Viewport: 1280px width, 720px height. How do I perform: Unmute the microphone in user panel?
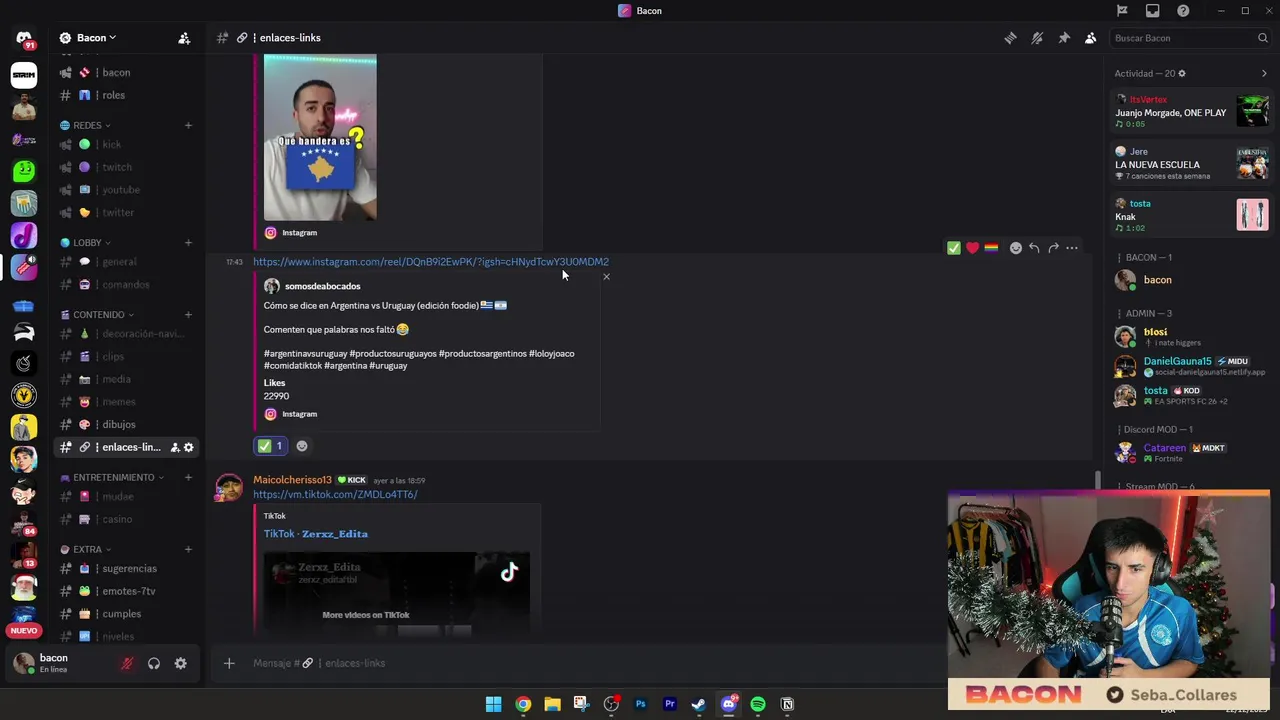127,663
